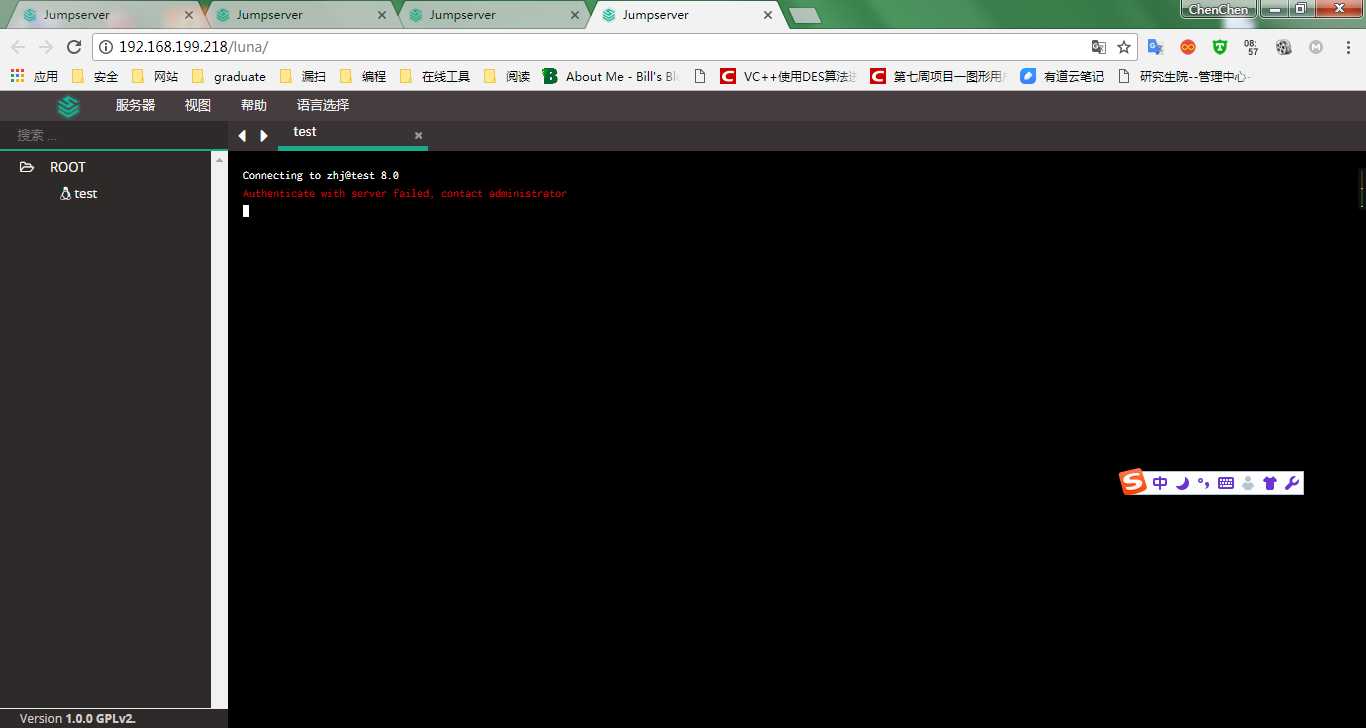Collapse the ROOT folder node
1366x728 pixels.
point(27,167)
